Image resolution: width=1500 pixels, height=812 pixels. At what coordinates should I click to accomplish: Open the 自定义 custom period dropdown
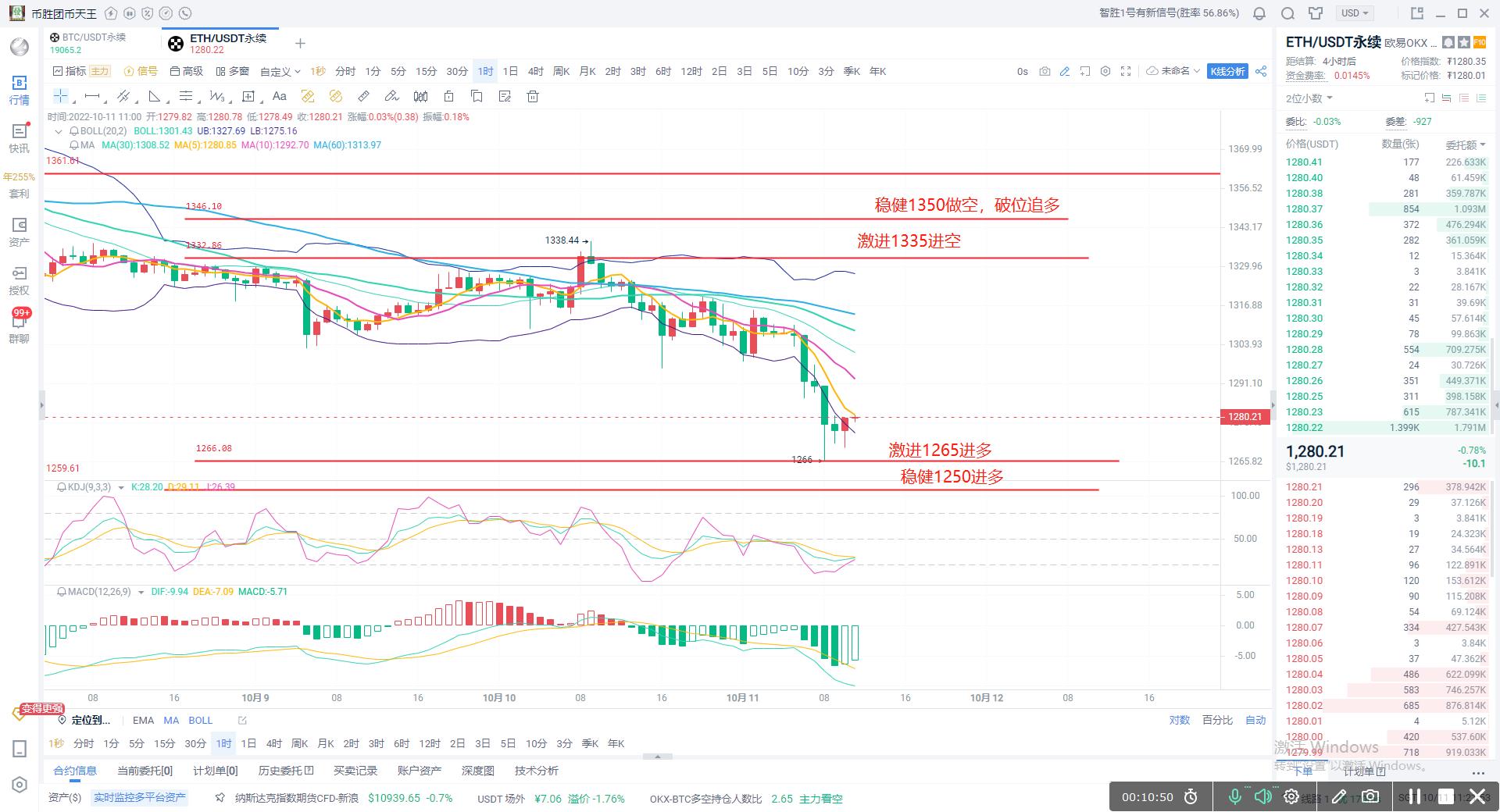(x=280, y=72)
